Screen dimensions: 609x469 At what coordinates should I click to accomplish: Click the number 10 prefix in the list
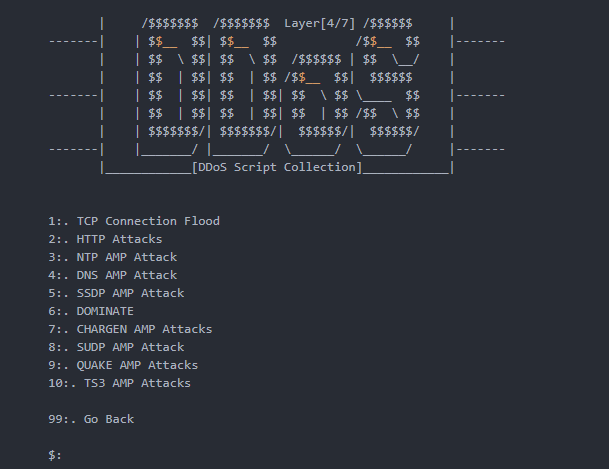click(x=55, y=383)
